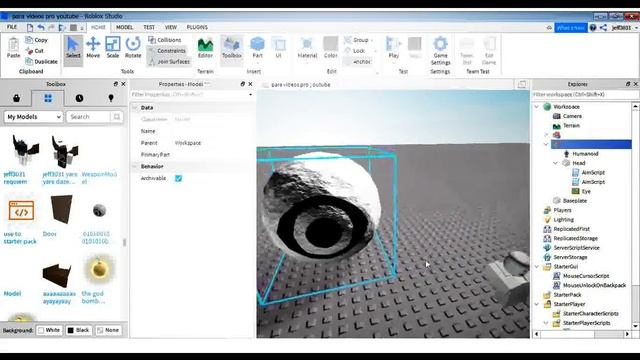Switch to the TEST ribbon tab

coord(149,27)
